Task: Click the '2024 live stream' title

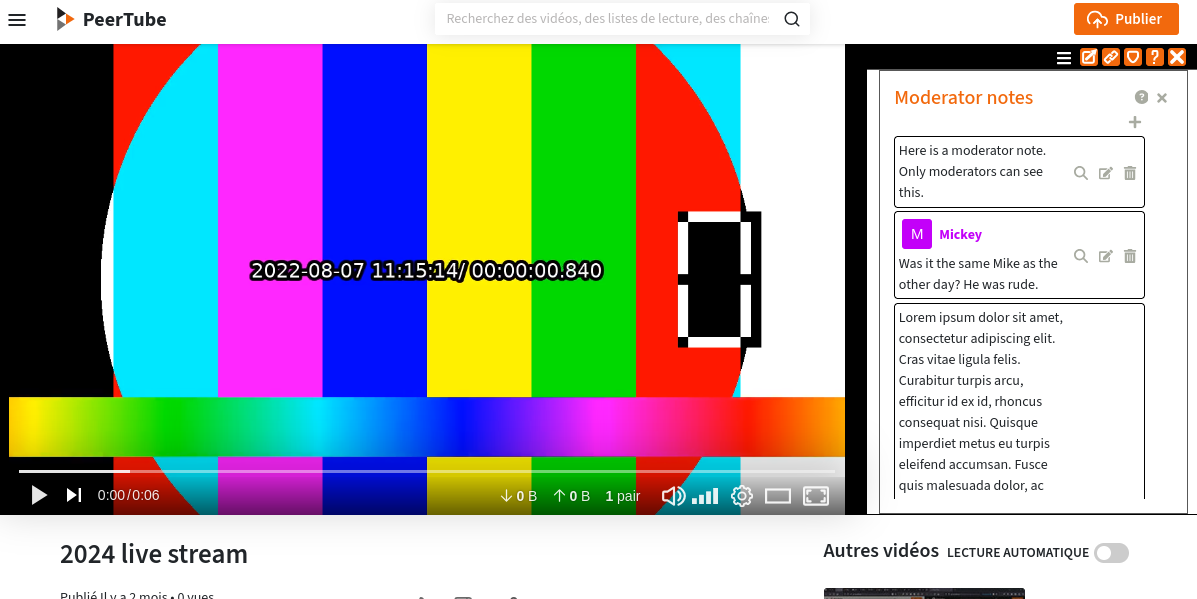Action: point(153,554)
